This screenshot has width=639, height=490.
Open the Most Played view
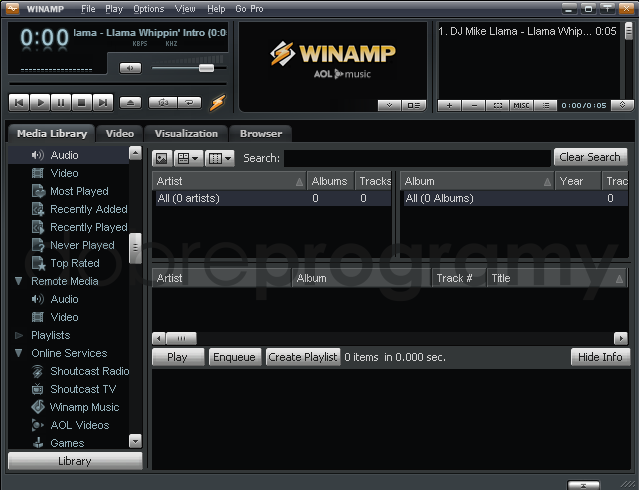(x=79, y=191)
